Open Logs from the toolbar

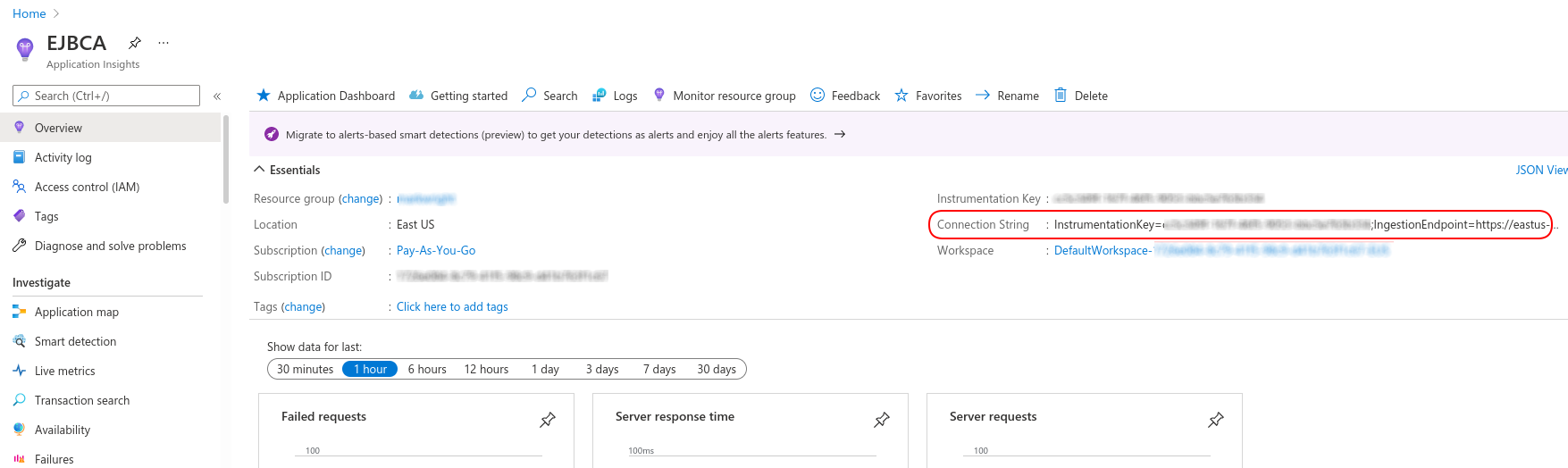click(x=615, y=96)
